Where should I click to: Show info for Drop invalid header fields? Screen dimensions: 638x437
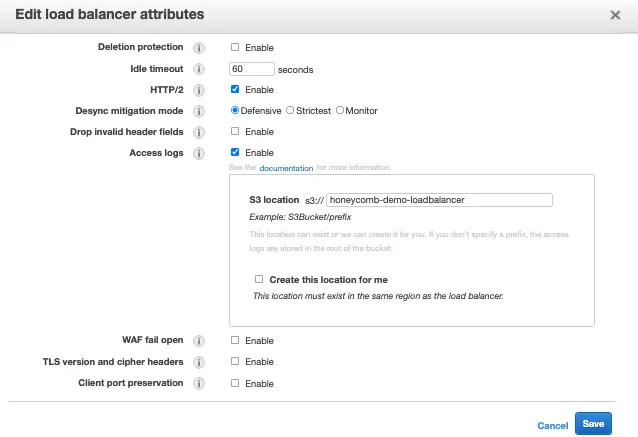click(x=199, y=132)
